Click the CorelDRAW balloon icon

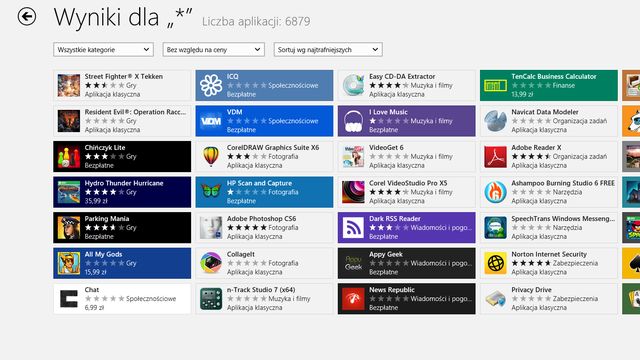tap(211, 156)
